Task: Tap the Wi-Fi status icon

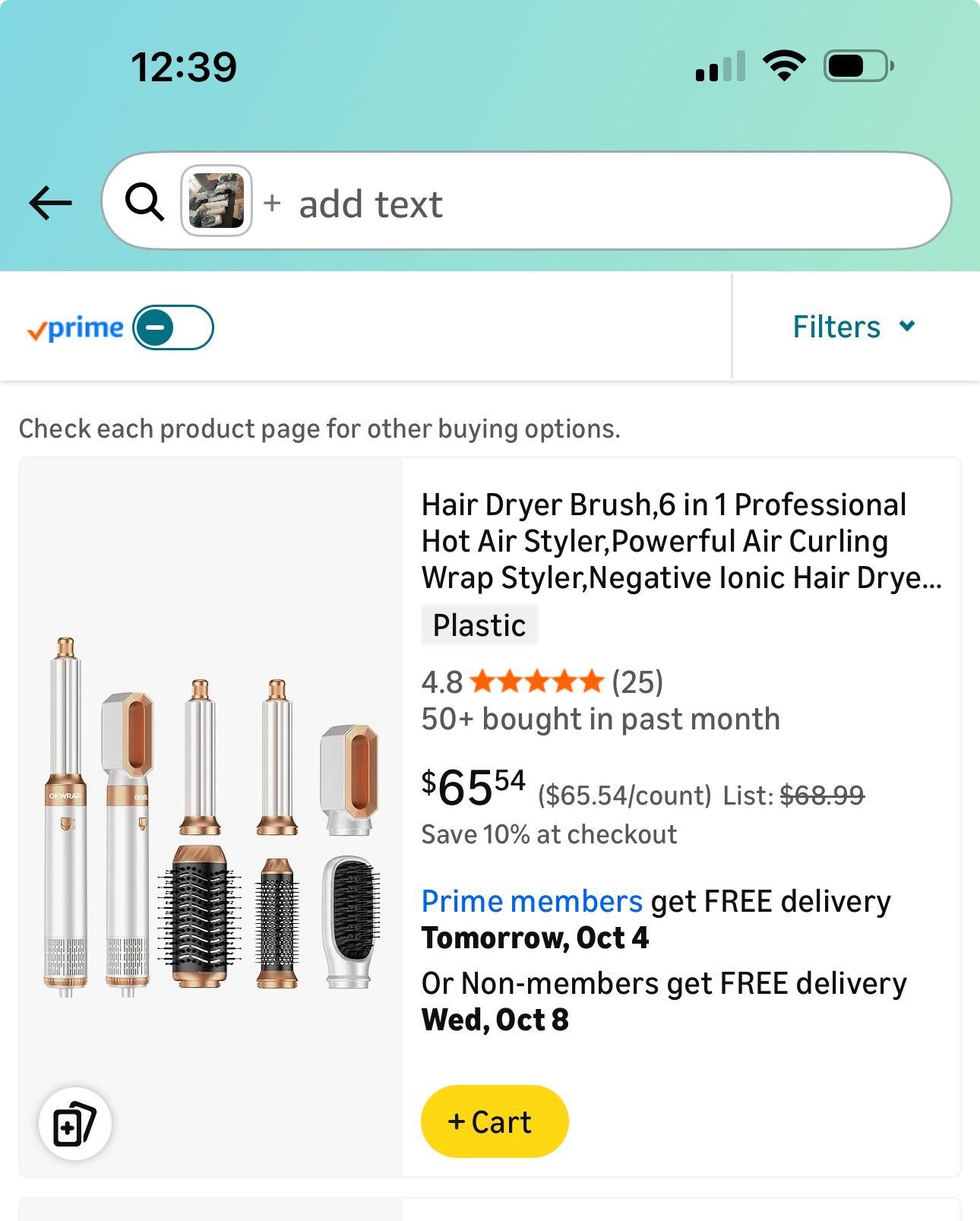Action: pos(785,66)
